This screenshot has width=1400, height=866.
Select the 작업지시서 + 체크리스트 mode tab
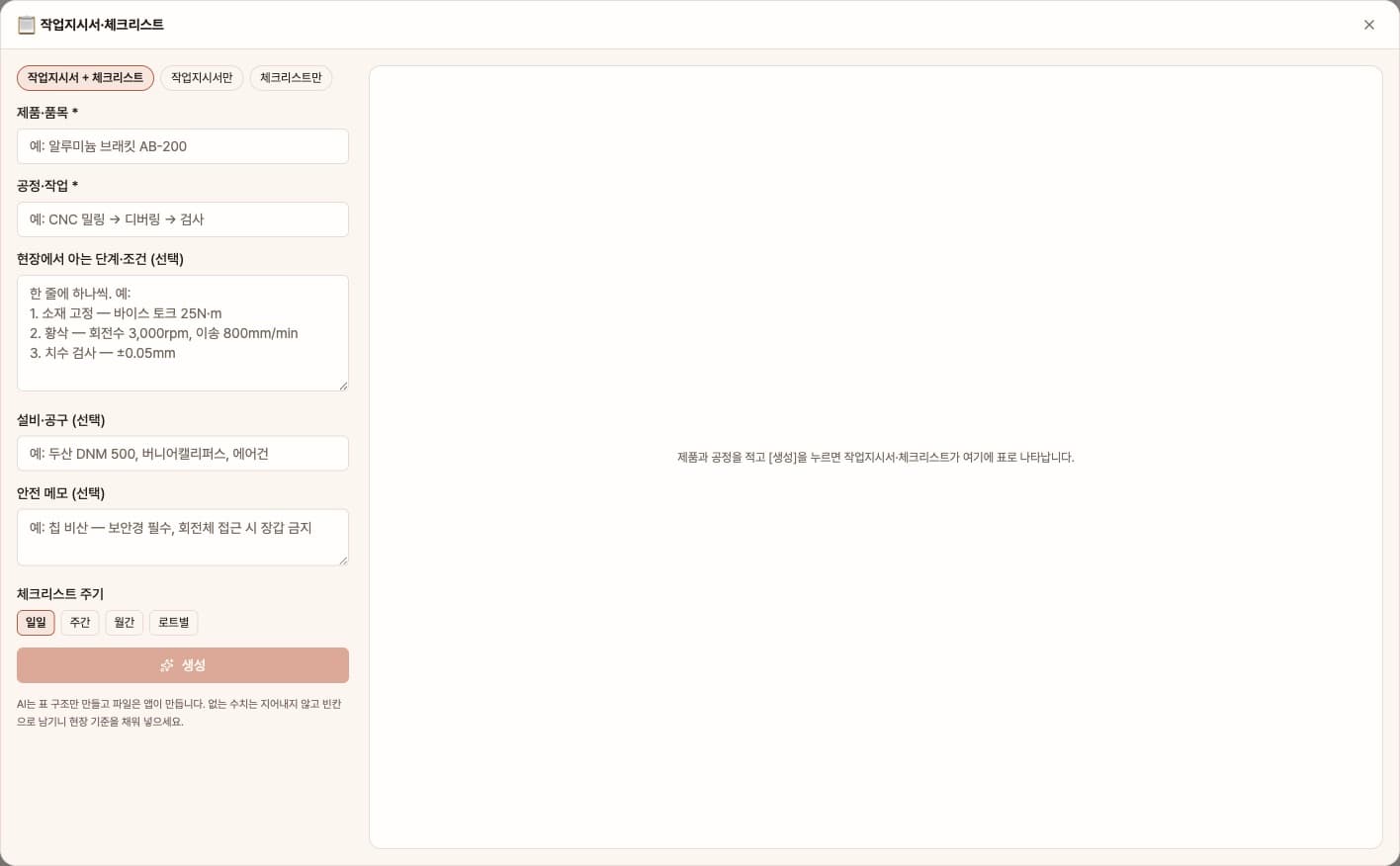pyautogui.click(x=85, y=78)
